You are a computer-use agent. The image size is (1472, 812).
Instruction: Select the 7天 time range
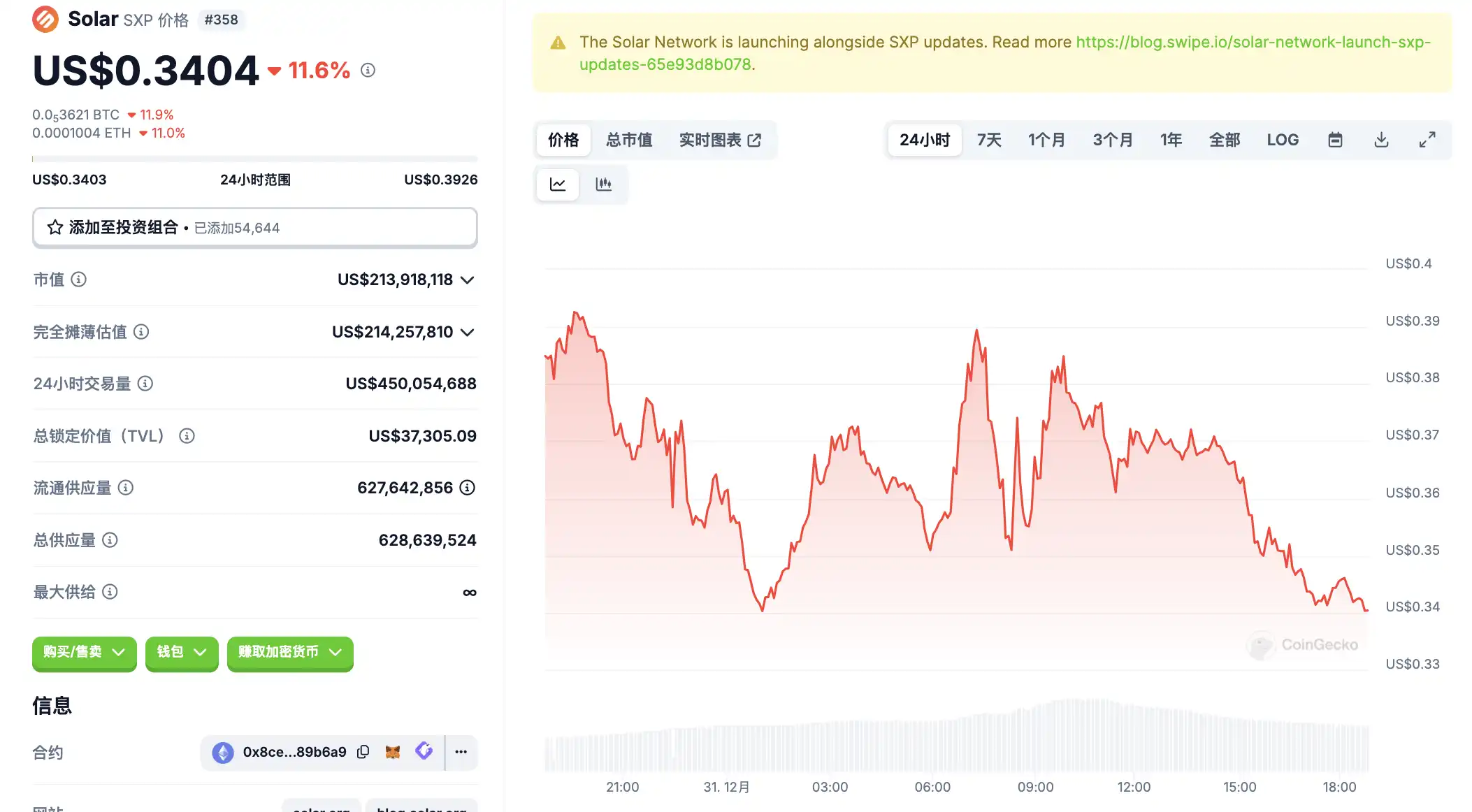click(989, 140)
